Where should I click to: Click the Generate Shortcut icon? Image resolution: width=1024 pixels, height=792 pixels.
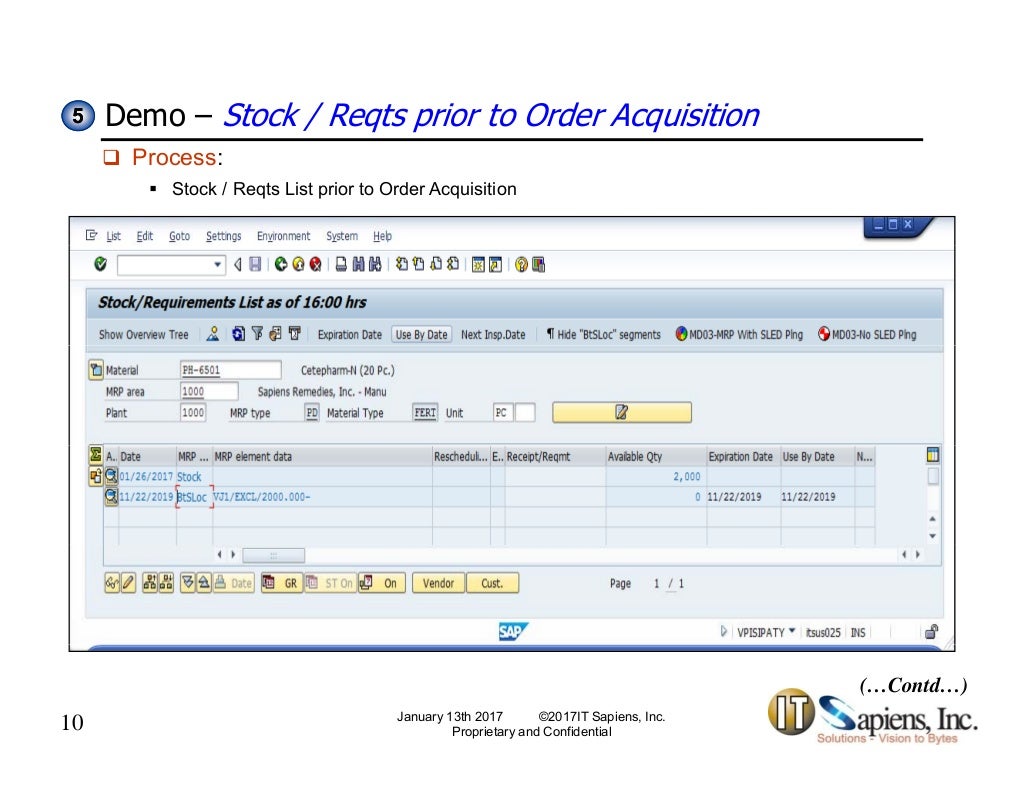496,264
